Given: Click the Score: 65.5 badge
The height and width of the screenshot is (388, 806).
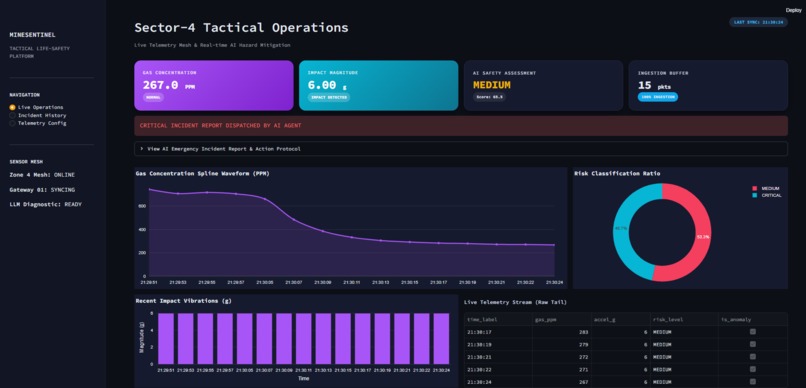Looking at the screenshot, I should point(489,97).
